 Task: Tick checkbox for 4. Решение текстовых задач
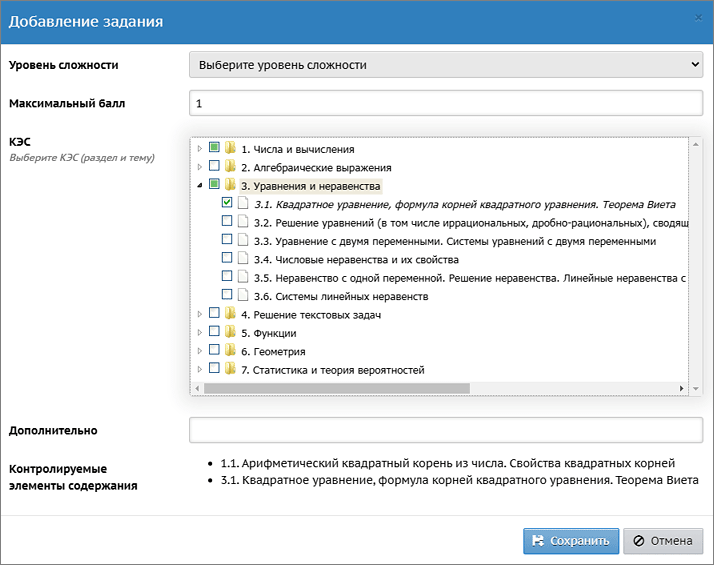coord(214,313)
